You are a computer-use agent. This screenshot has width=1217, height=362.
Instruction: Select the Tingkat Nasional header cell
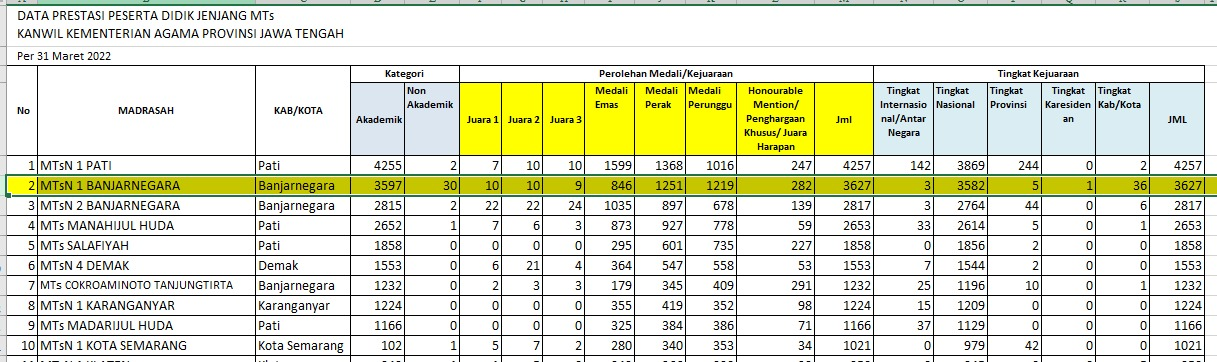[959, 120]
